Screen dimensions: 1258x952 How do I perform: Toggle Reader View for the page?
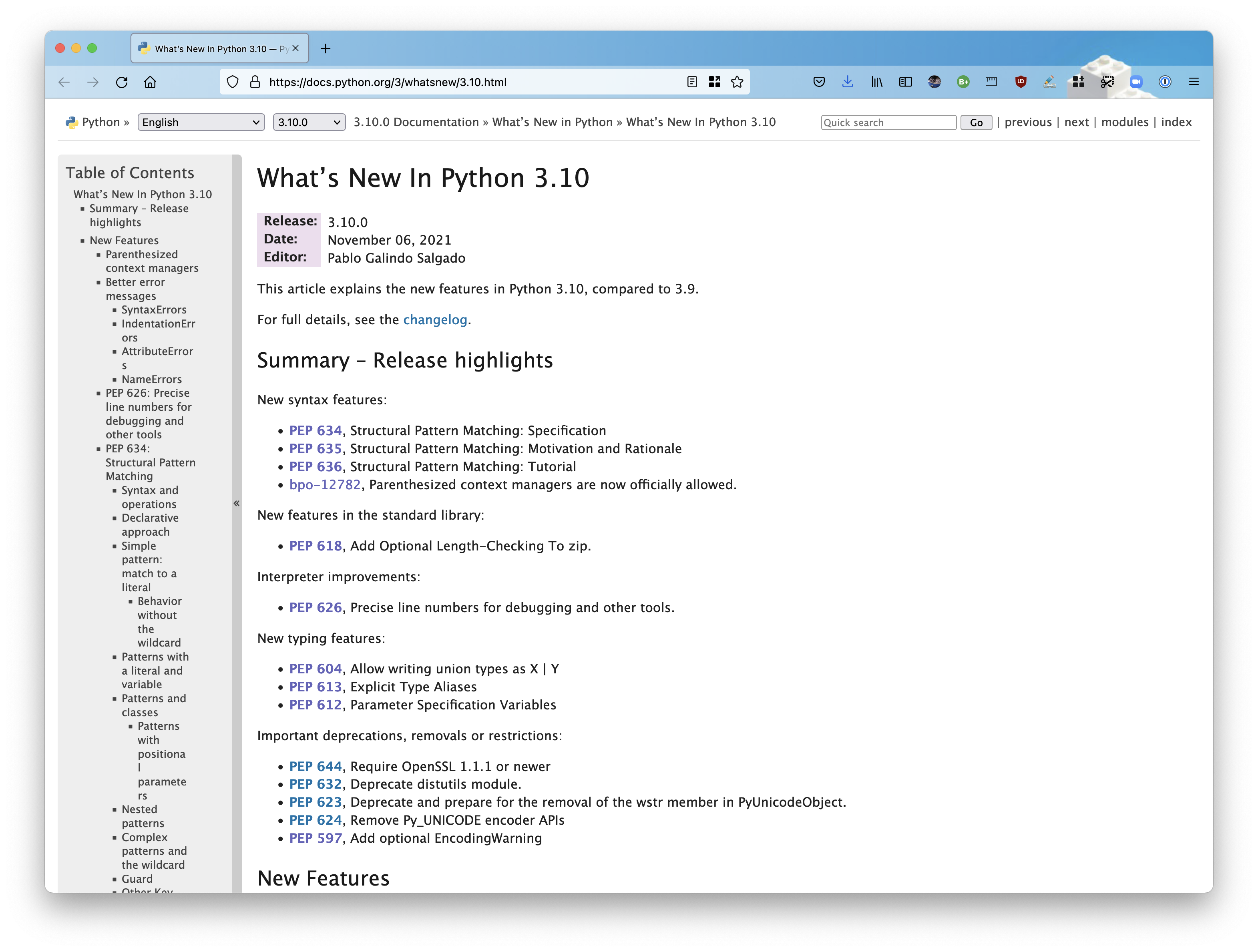691,81
